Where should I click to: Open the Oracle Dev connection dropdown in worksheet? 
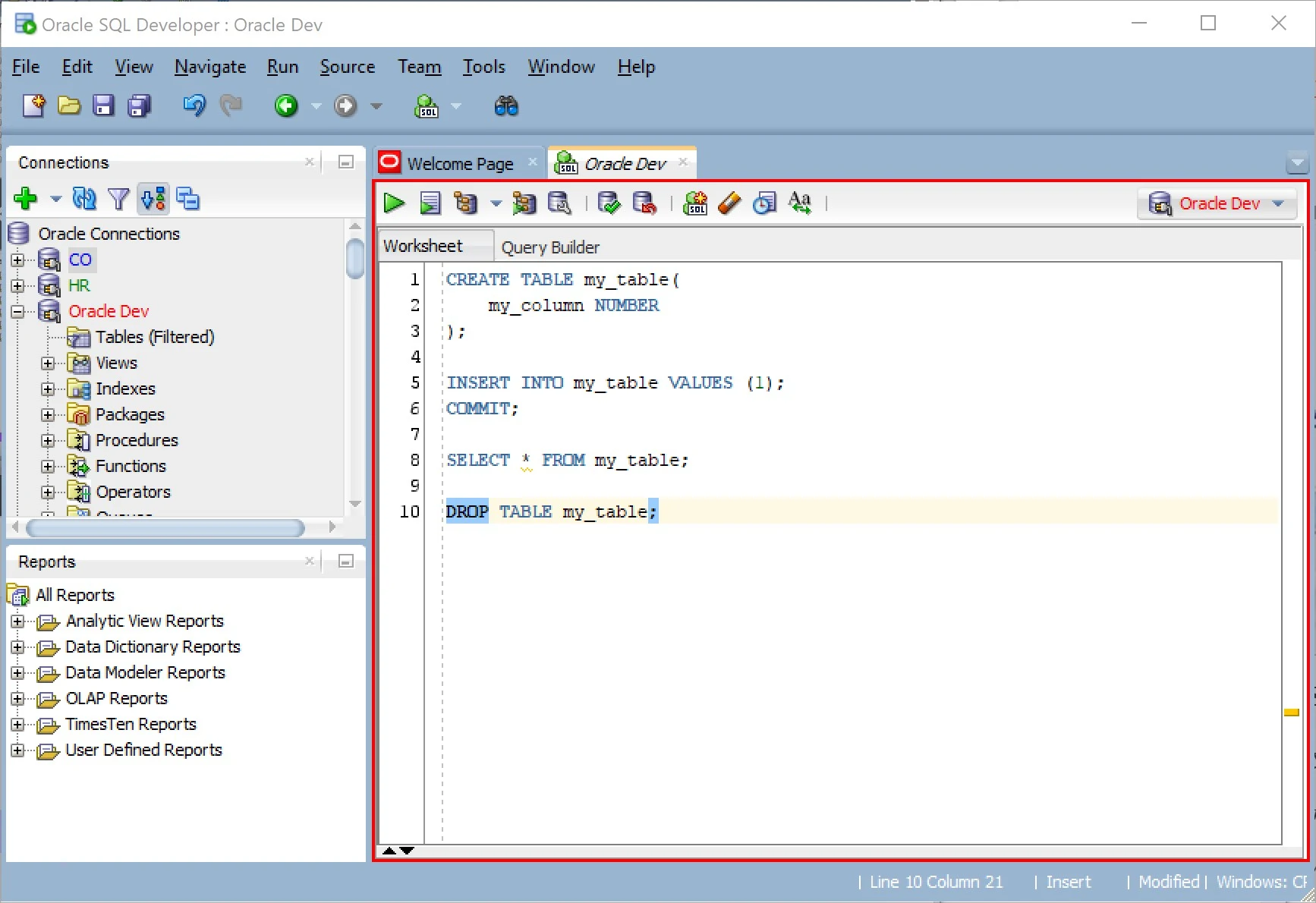[1217, 203]
